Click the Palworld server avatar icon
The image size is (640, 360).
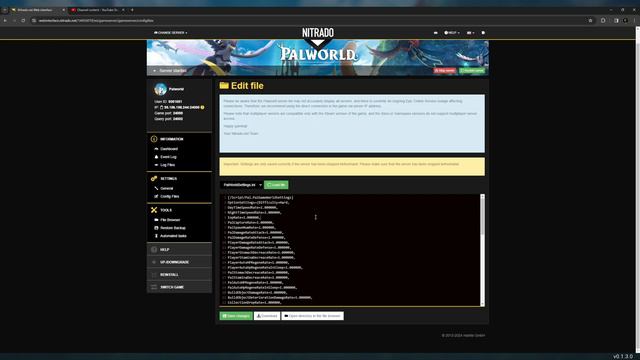[160, 89]
